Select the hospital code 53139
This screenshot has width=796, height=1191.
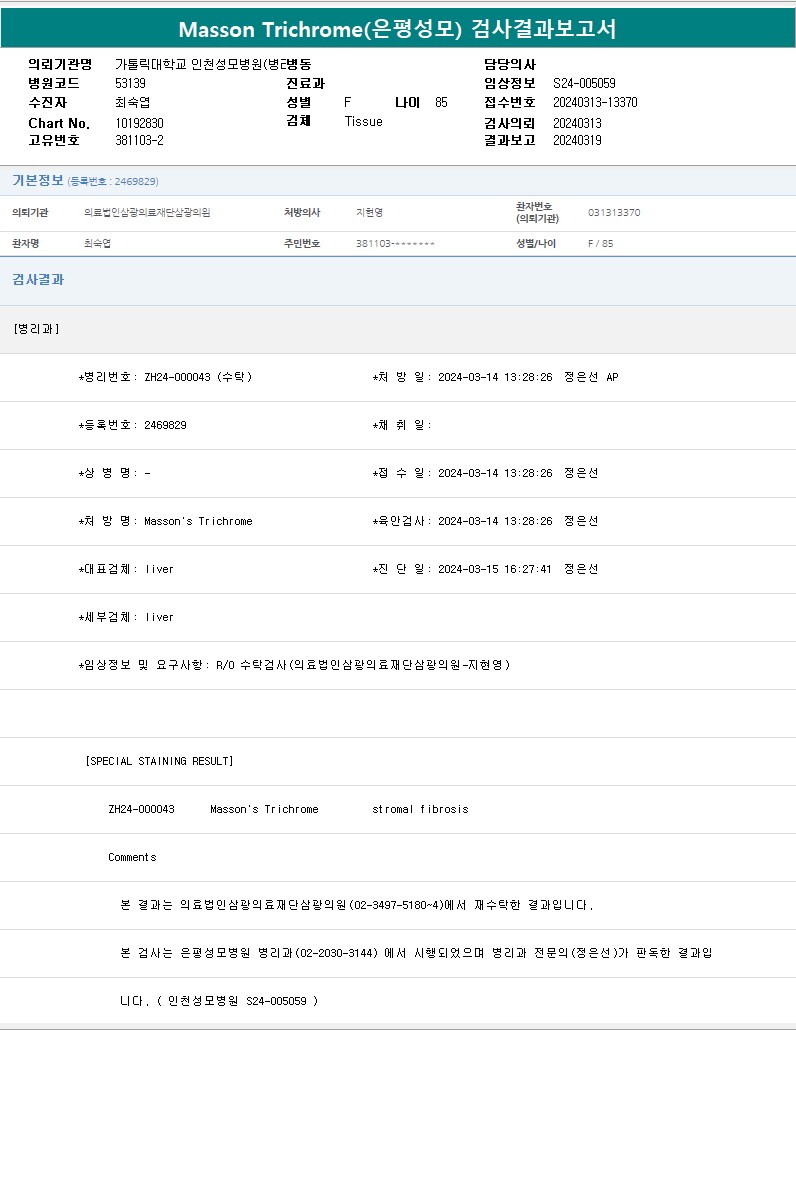click(130, 84)
